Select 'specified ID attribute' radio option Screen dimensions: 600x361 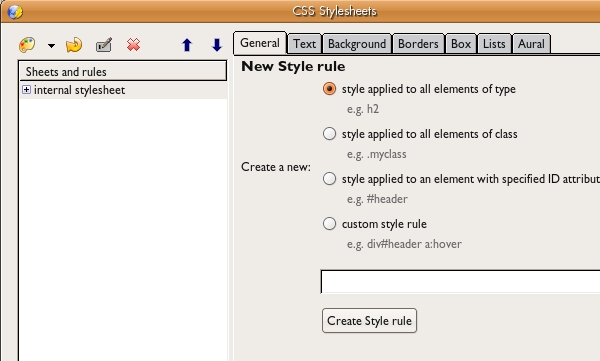[x=329, y=178]
